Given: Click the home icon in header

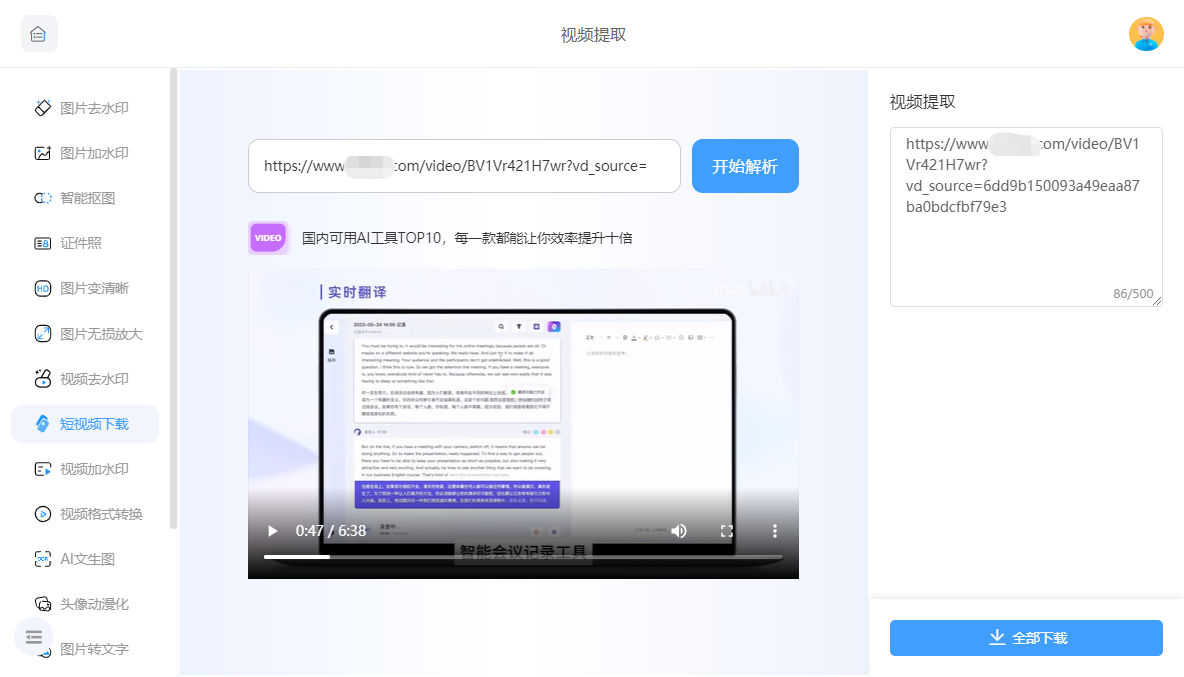Looking at the screenshot, I should (39, 34).
